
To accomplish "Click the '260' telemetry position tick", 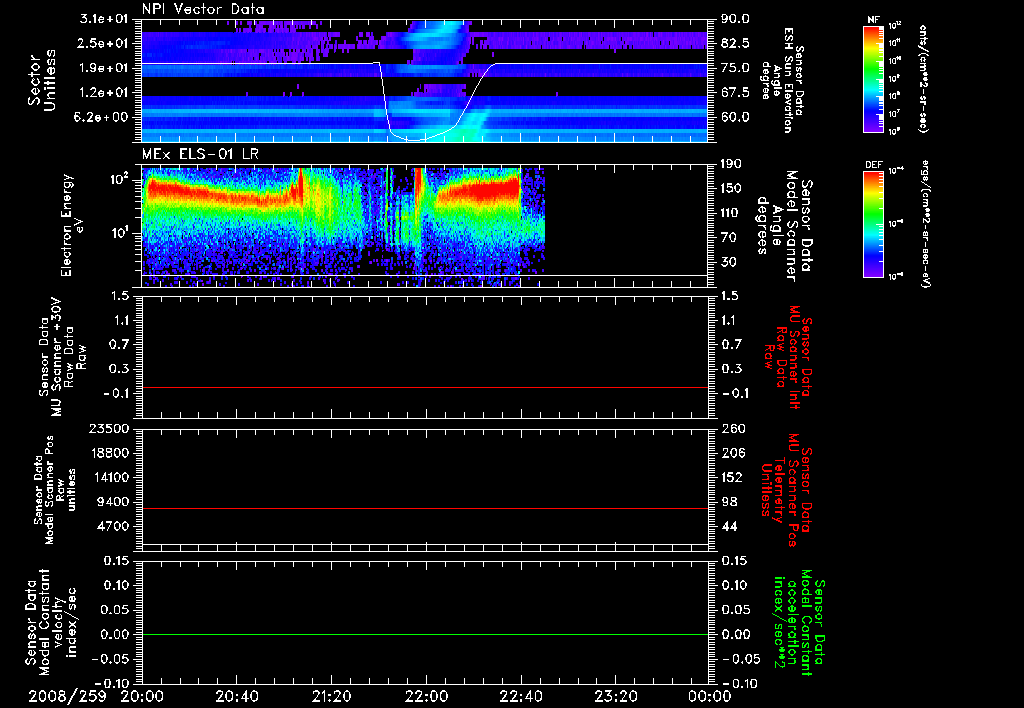I will pos(731,428).
